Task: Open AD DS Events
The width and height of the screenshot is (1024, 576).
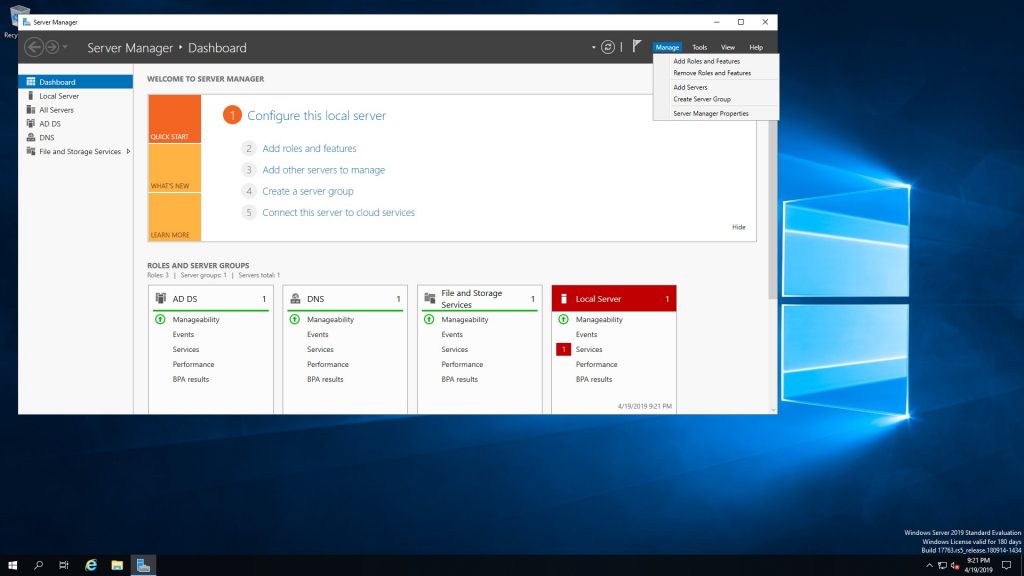Action: pos(183,334)
